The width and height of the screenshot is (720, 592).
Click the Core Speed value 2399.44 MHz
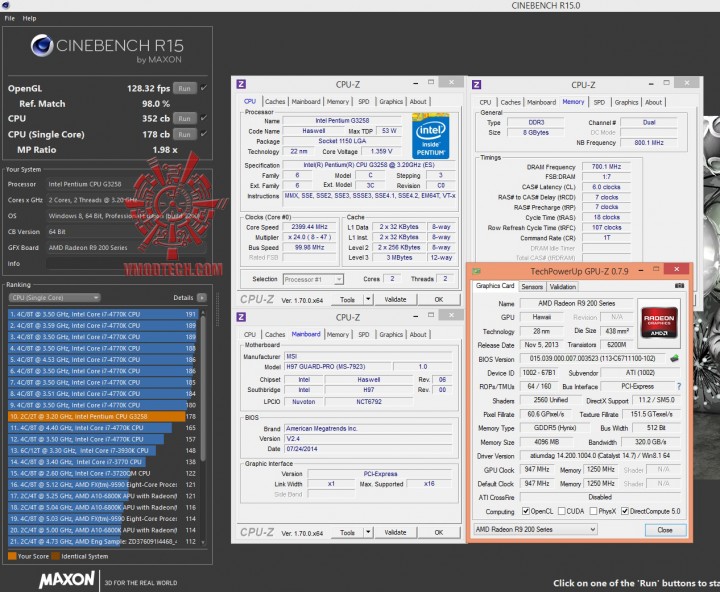click(x=310, y=227)
